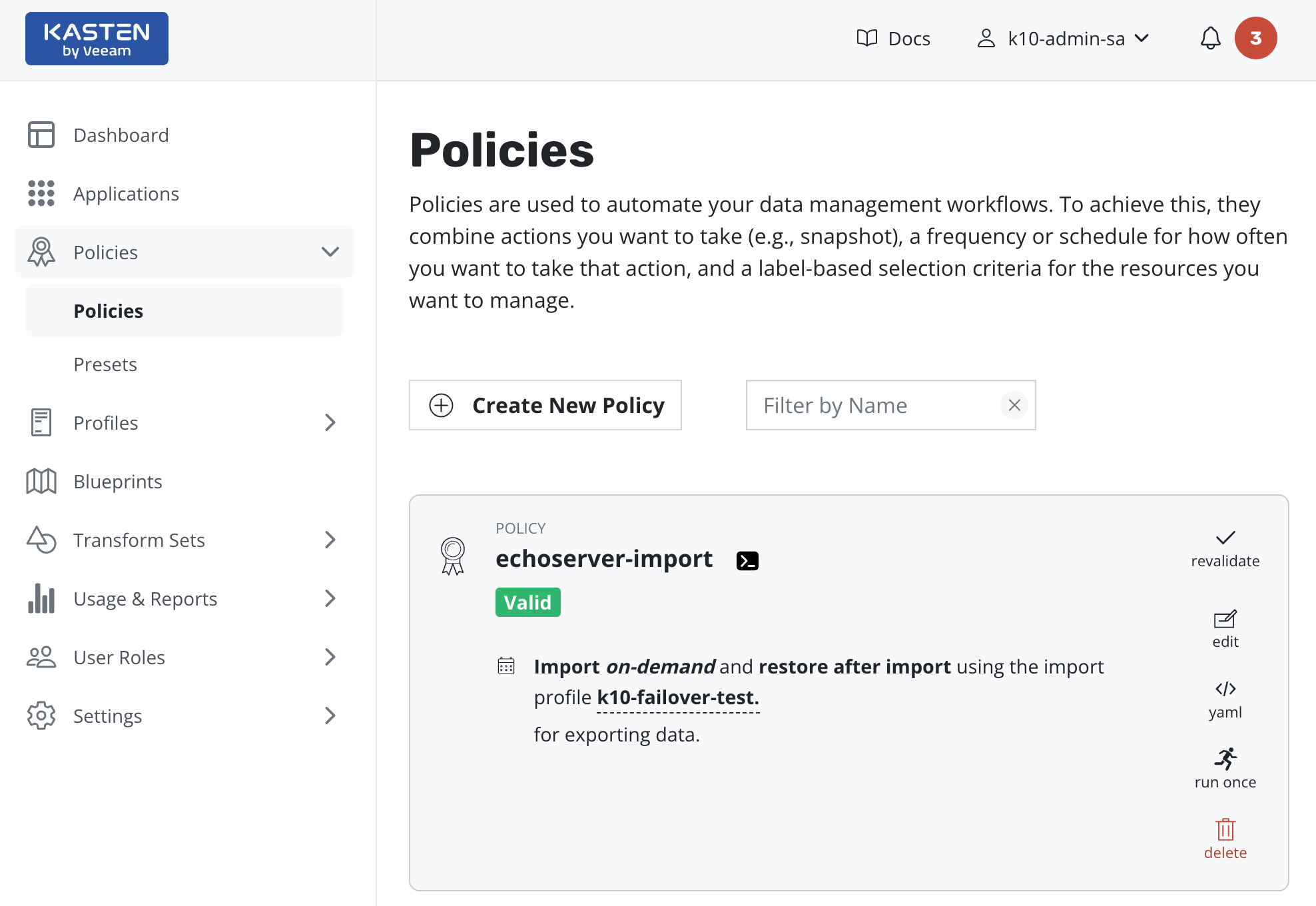This screenshot has width=1316, height=906.
Task: Open notifications bell icon
Action: [1210, 39]
